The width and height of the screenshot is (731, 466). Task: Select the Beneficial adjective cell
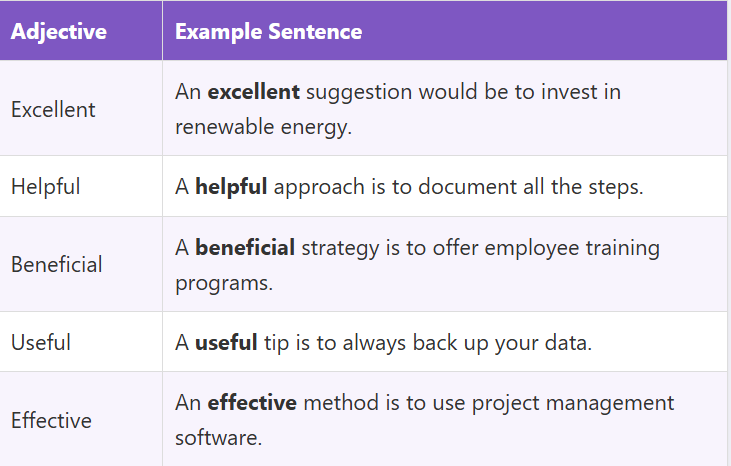tap(57, 264)
